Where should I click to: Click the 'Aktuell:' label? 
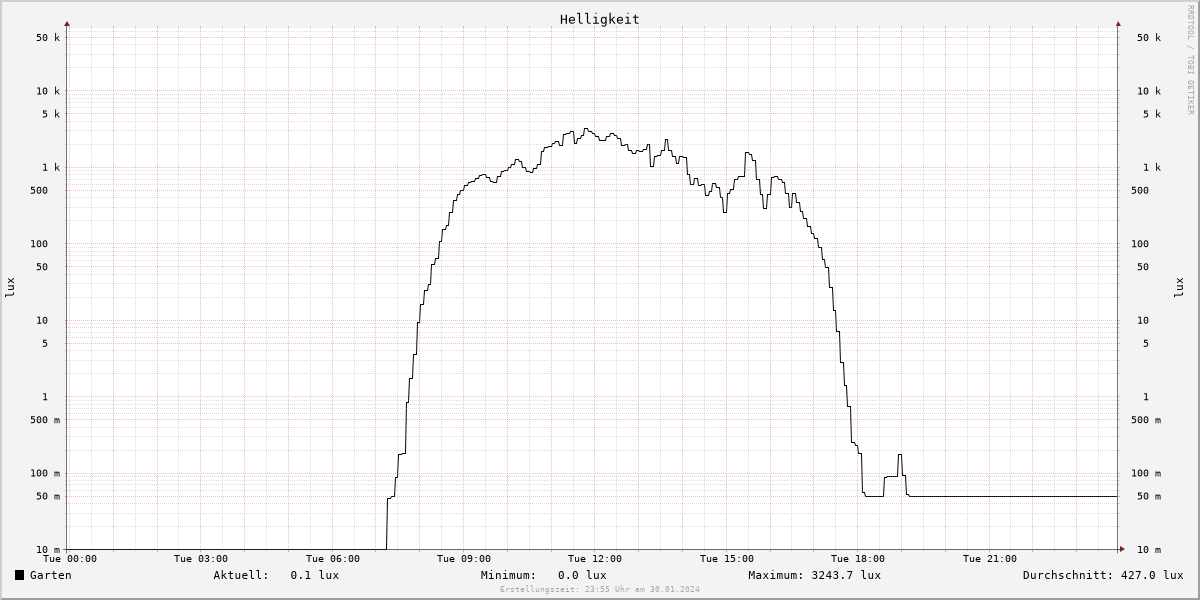(241, 575)
